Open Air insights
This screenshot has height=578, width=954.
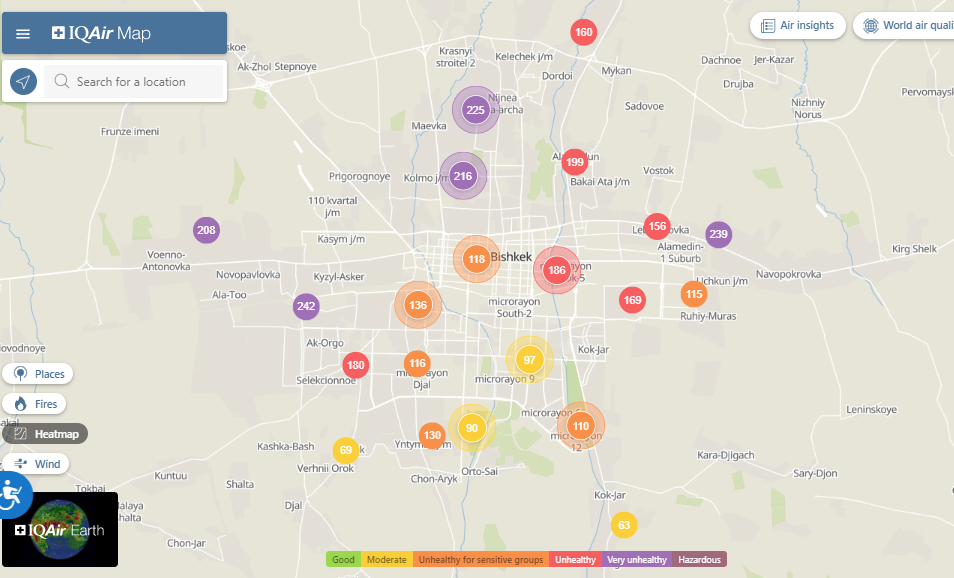(798, 26)
